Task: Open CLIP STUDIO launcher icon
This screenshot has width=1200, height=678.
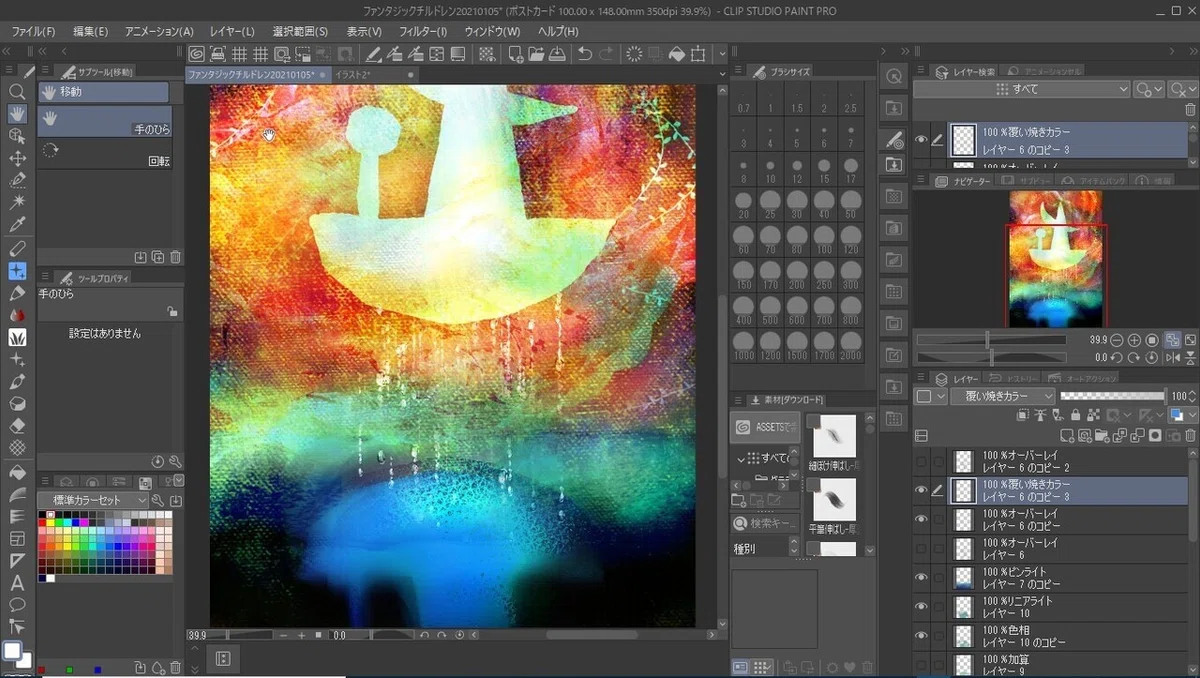Action: coord(196,54)
